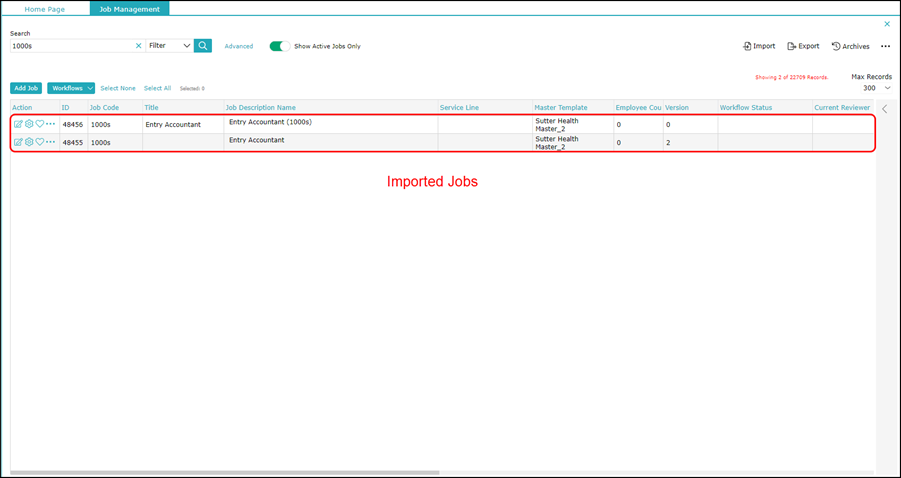Open more actions ellipsis for job 48455

point(51,141)
